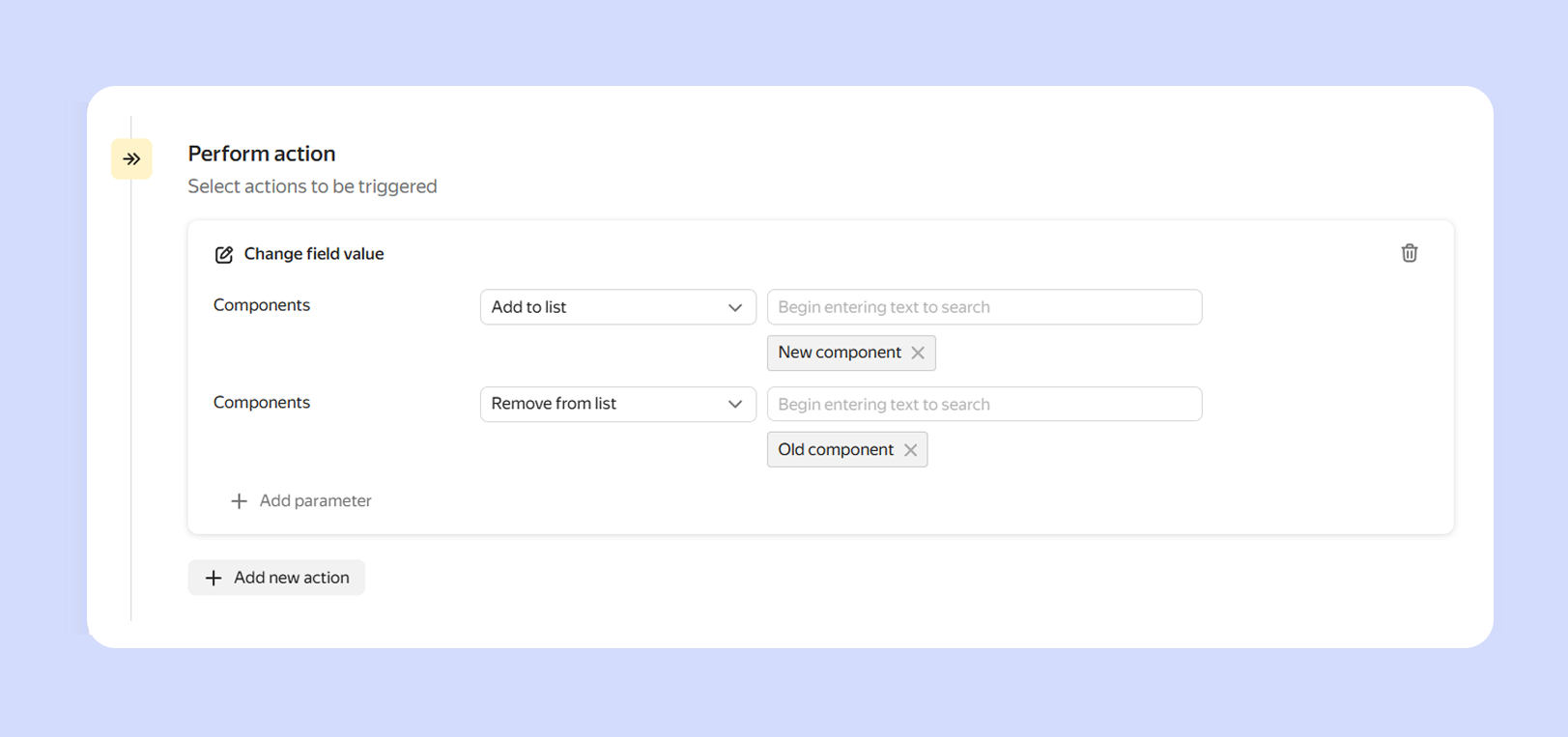The height and width of the screenshot is (737, 1568).
Task: Click the Components label beside Add to list
Action: tap(262, 305)
